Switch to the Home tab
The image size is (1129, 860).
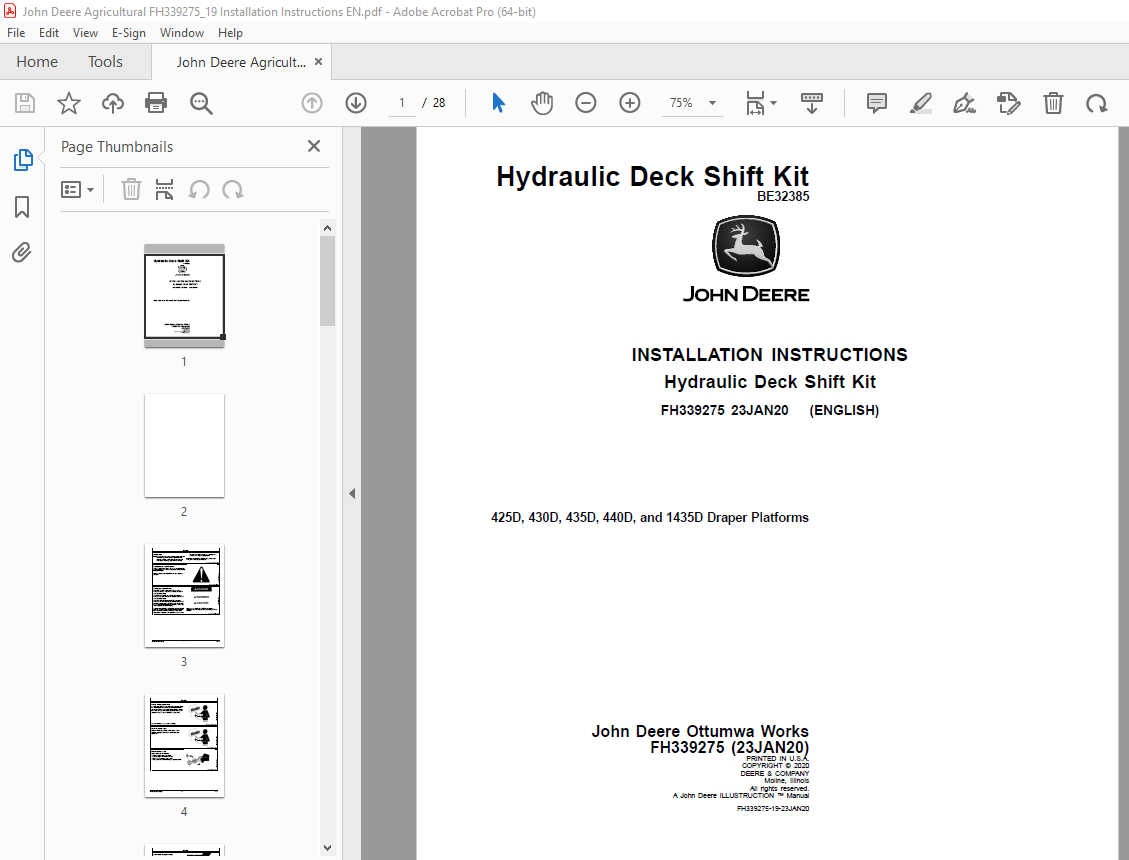click(x=37, y=62)
